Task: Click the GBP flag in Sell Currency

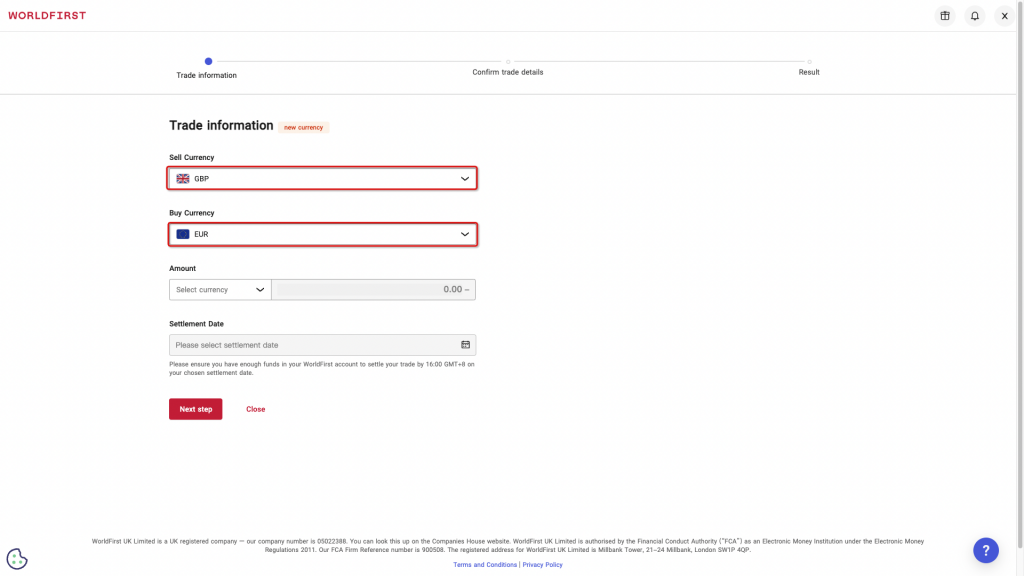Action: [183, 179]
